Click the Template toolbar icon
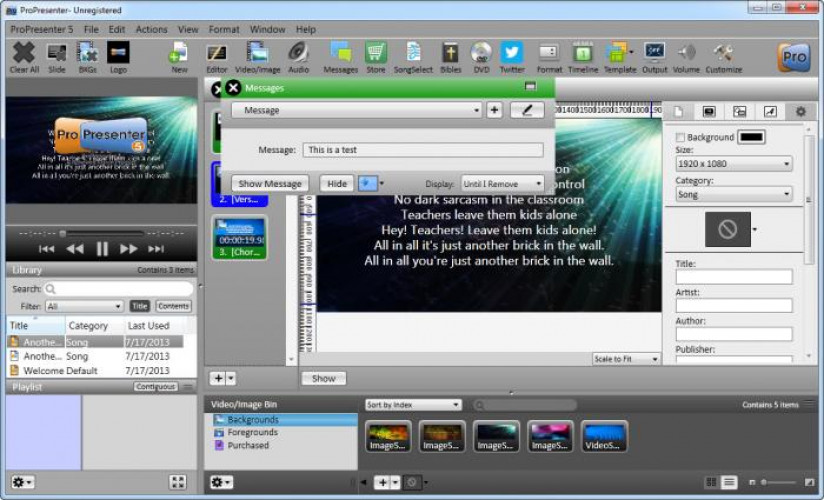 click(620, 57)
